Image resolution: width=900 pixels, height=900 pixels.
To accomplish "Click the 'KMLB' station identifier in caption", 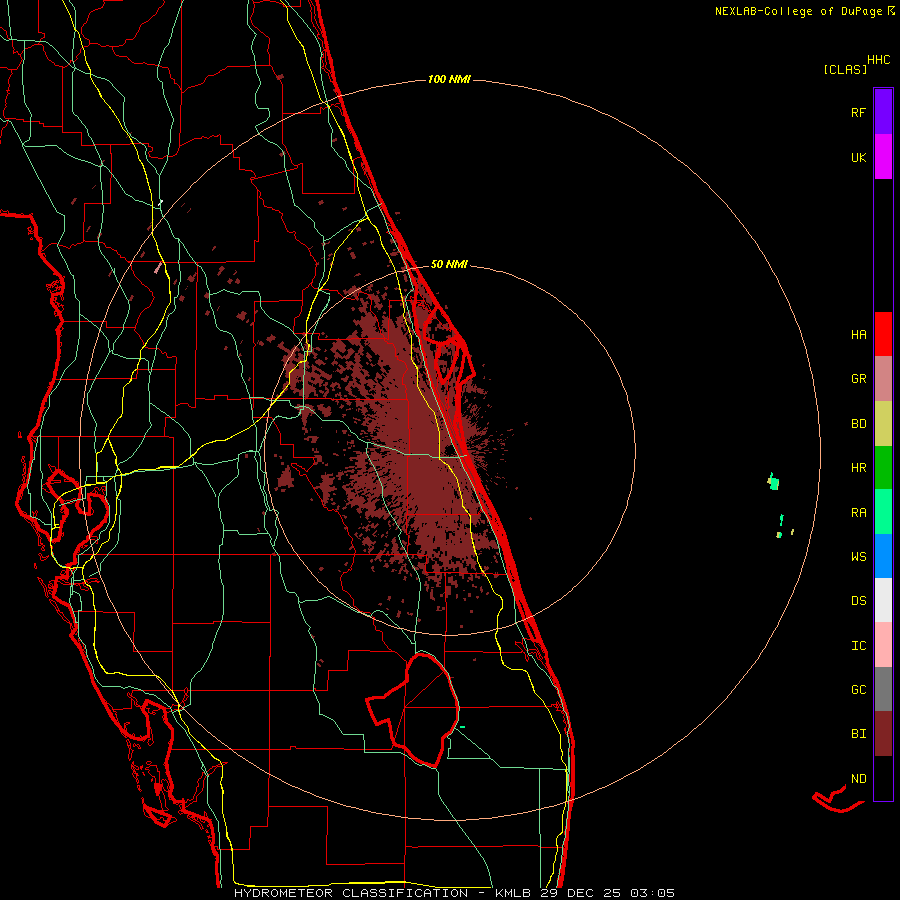I will tap(513, 893).
